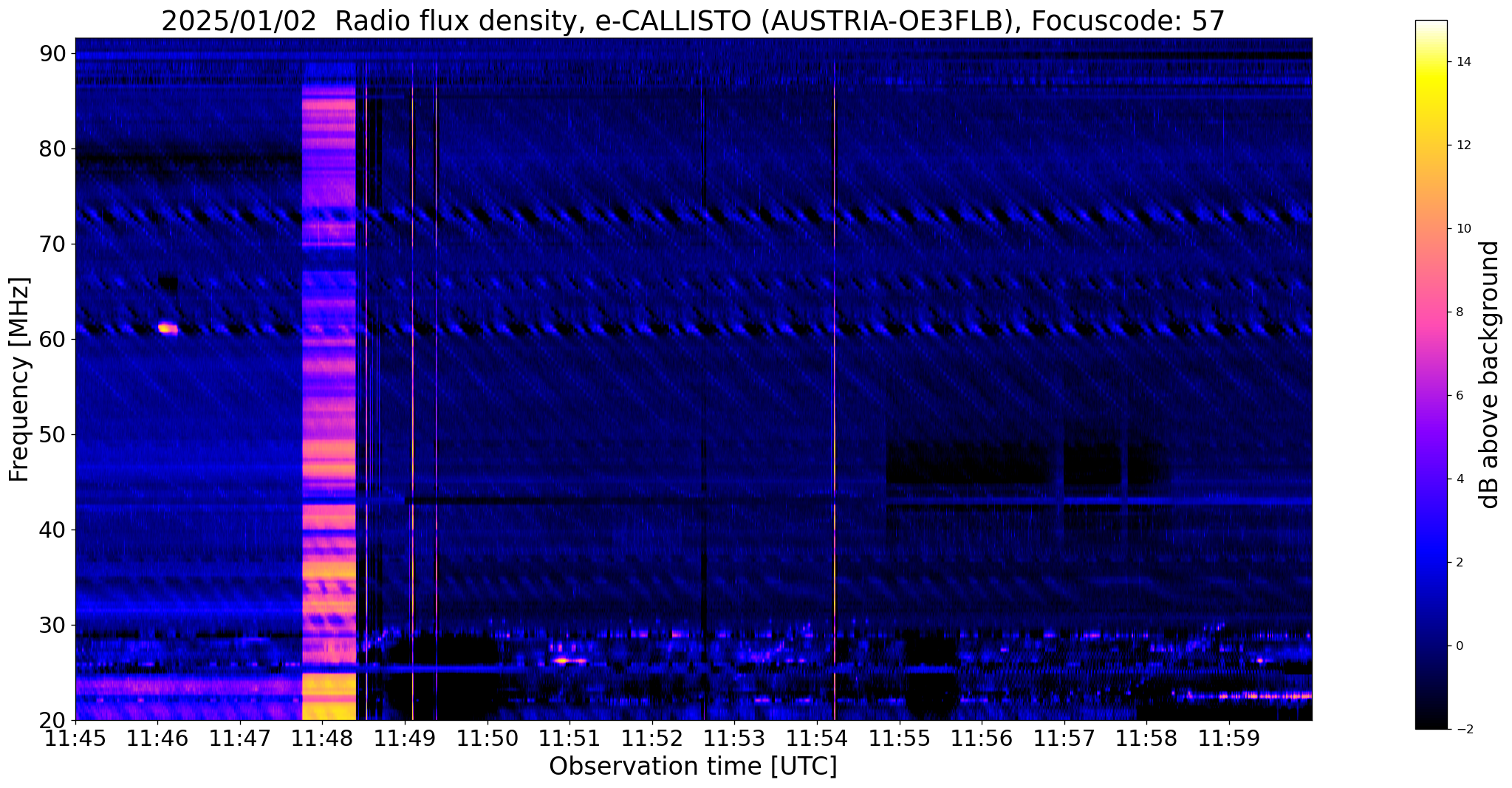
Task: Click the 11:52 time tick label
Action: pos(652,738)
